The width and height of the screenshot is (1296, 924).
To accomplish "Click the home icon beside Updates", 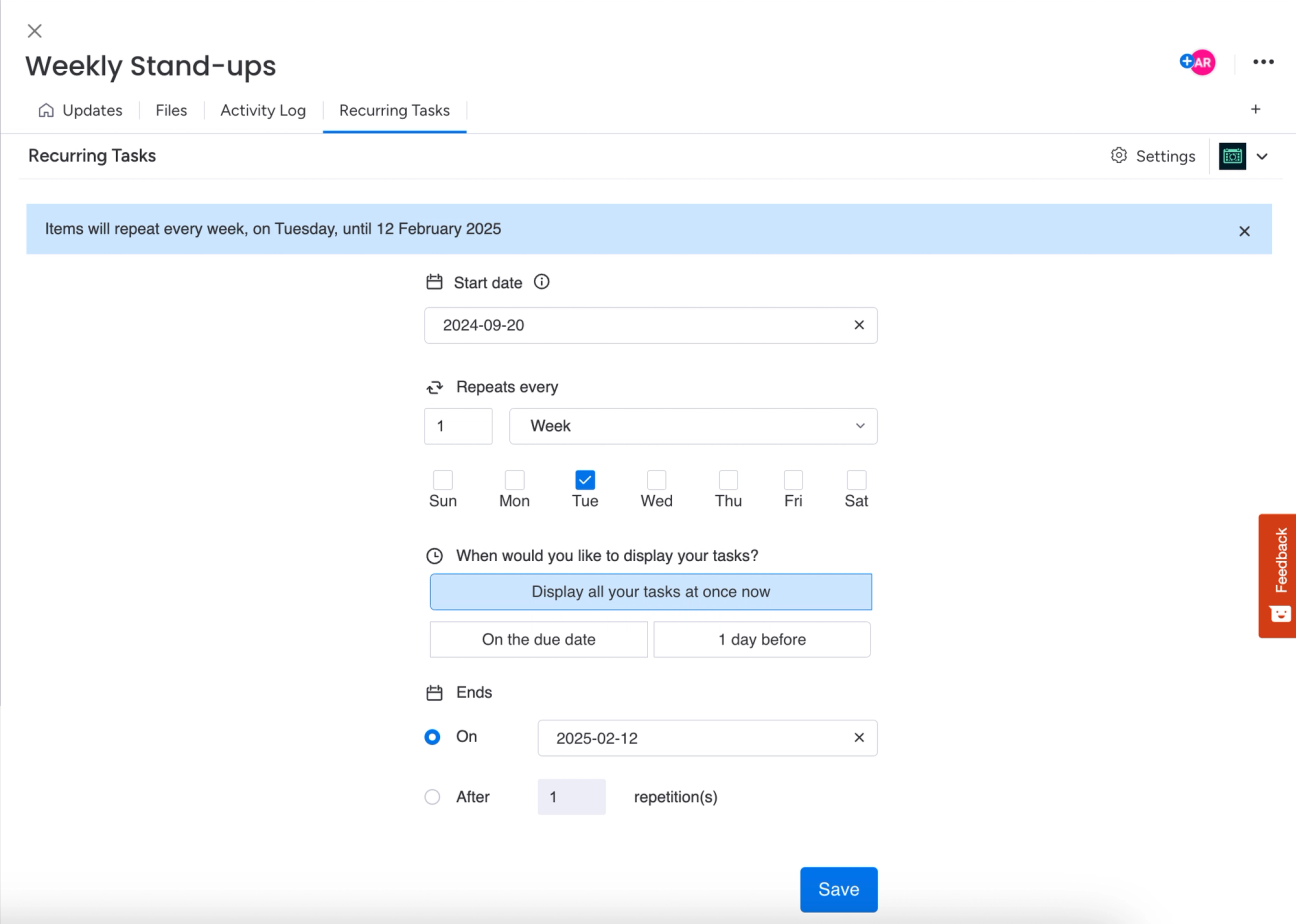I will pos(46,110).
